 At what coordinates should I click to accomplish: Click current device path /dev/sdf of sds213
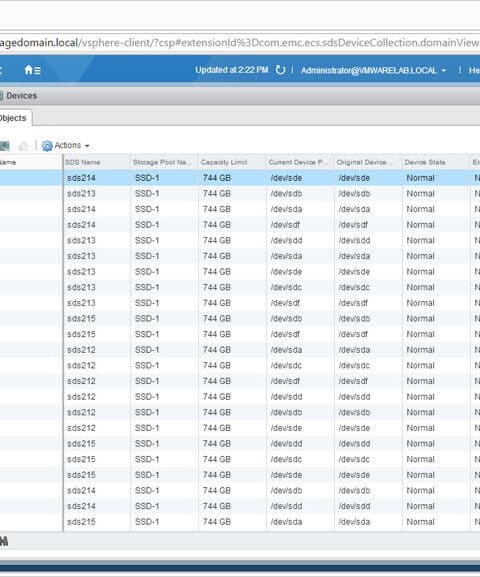(x=285, y=303)
